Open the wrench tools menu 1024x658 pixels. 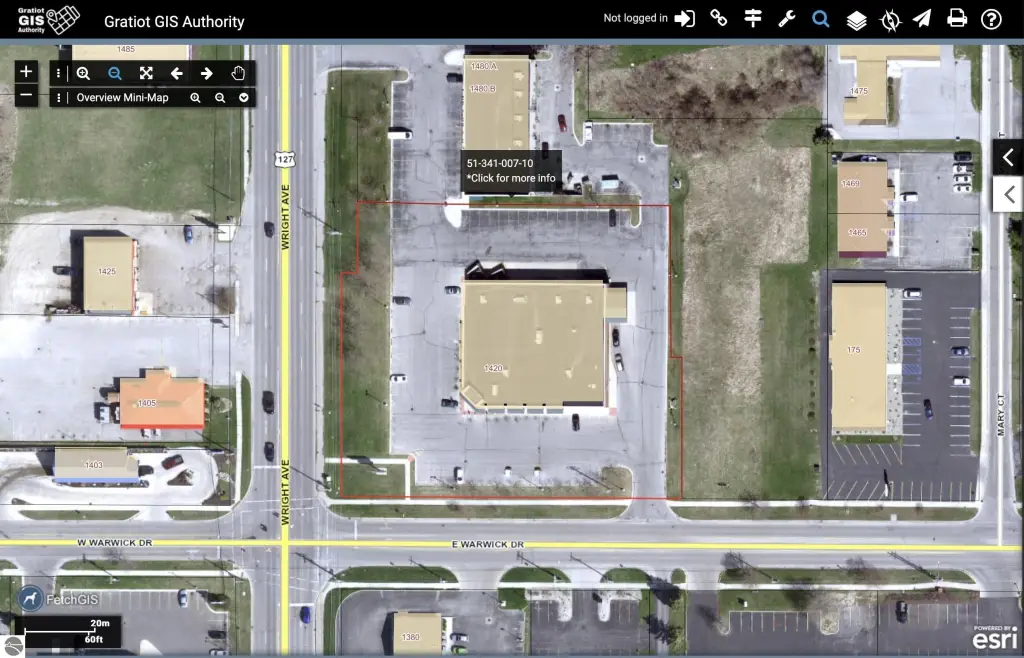(x=786, y=19)
